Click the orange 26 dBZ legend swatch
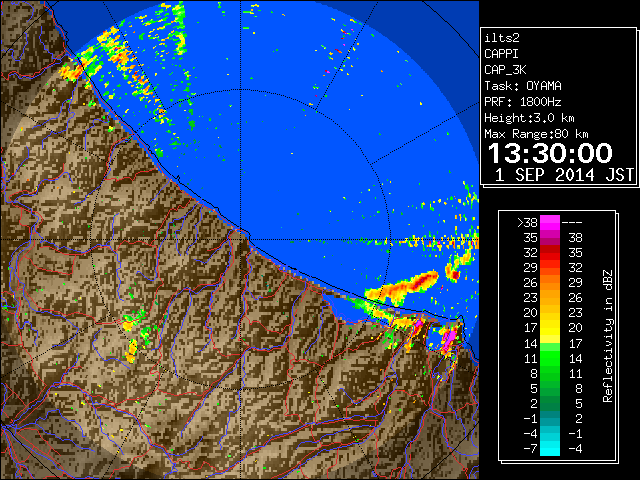 tap(550, 283)
